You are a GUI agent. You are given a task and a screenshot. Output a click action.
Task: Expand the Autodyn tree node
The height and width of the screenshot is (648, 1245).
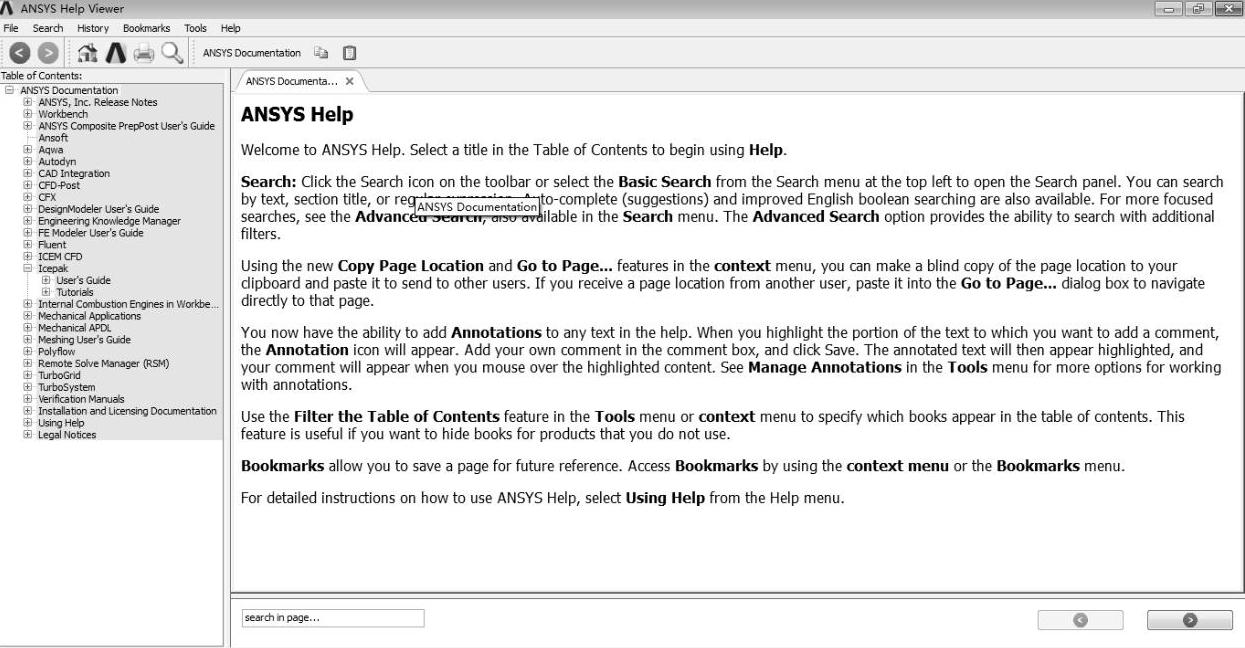click(28, 162)
